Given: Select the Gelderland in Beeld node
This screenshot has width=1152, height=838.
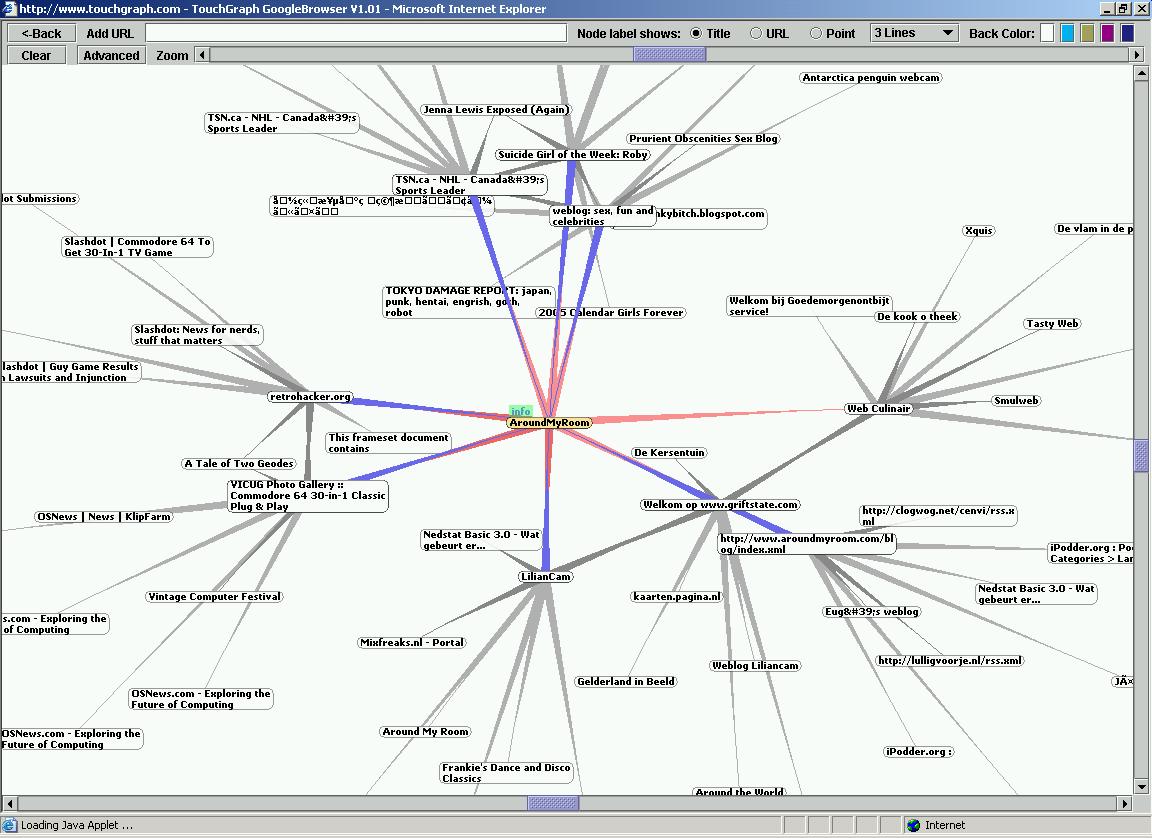Looking at the screenshot, I should 626,682.
